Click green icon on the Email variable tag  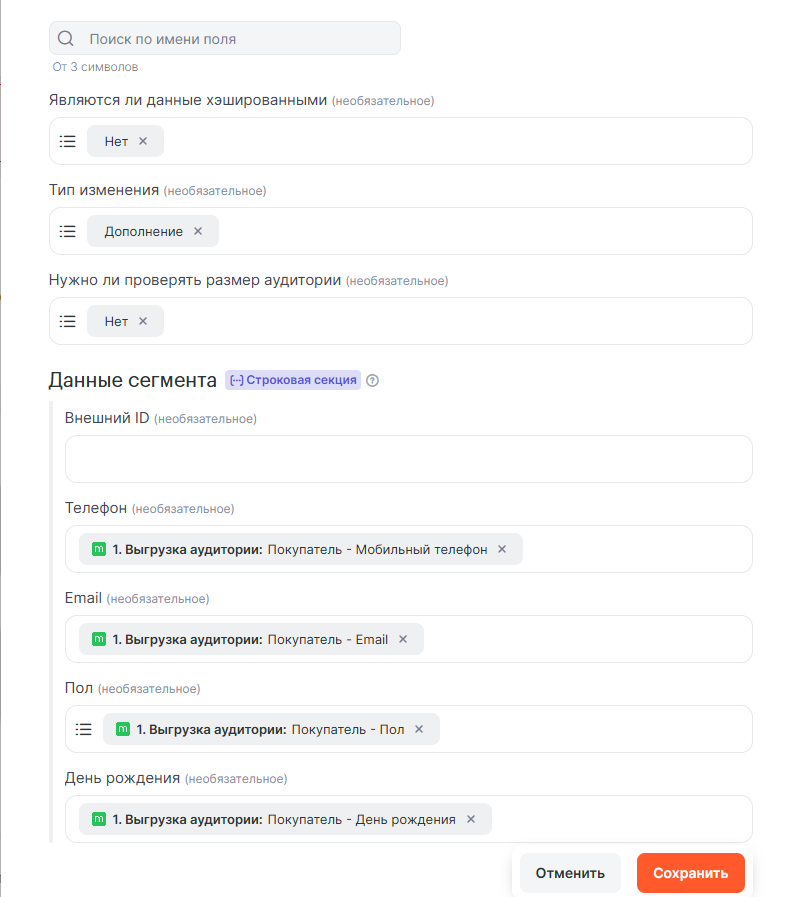[x=99, y=639]
